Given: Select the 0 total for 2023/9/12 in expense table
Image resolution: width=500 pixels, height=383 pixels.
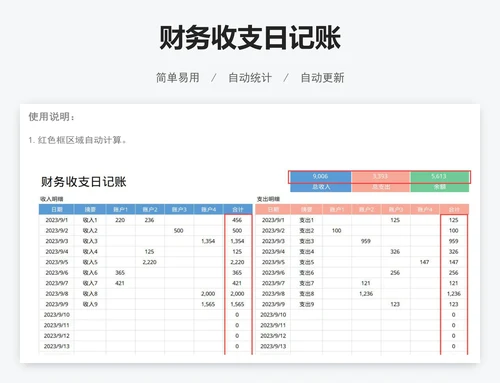Looking at the screenshot, I should coord(454,336).
